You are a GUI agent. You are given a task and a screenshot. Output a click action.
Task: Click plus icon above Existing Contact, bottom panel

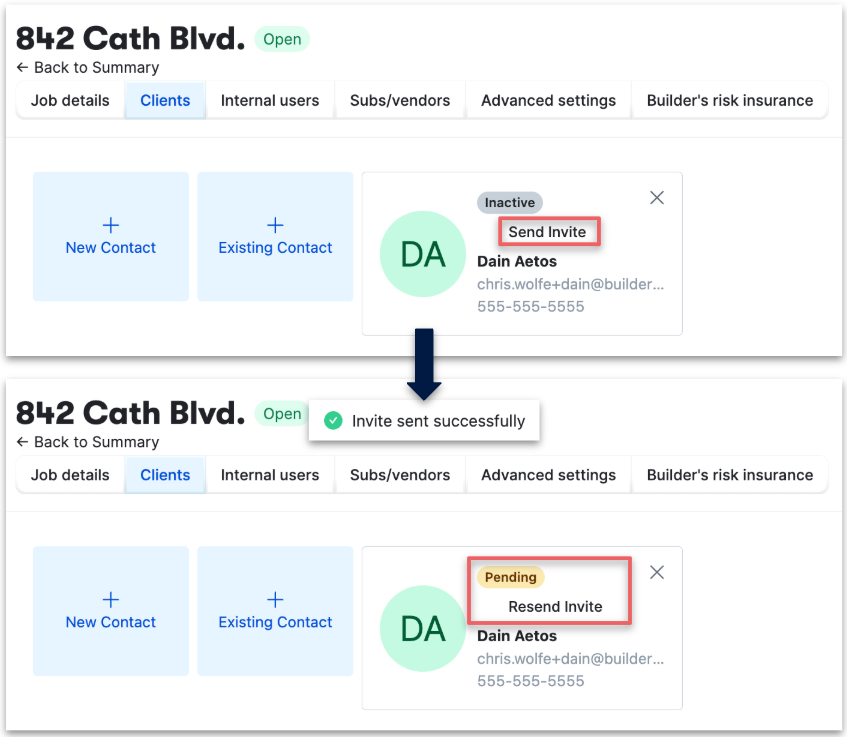tap(275, 600)
